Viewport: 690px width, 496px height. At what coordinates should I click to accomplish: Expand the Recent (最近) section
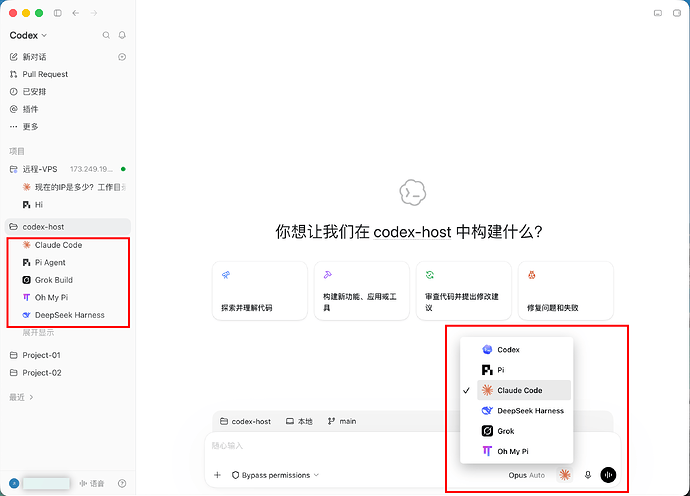[x=21, y=397]
